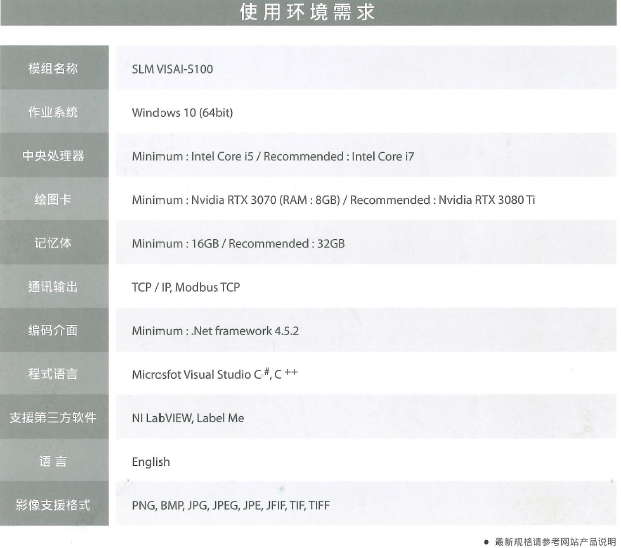This screenshot has height=548, width=621.
Task: Click the PNG, BMP, JPG image formats list
Action: (230, 505)
